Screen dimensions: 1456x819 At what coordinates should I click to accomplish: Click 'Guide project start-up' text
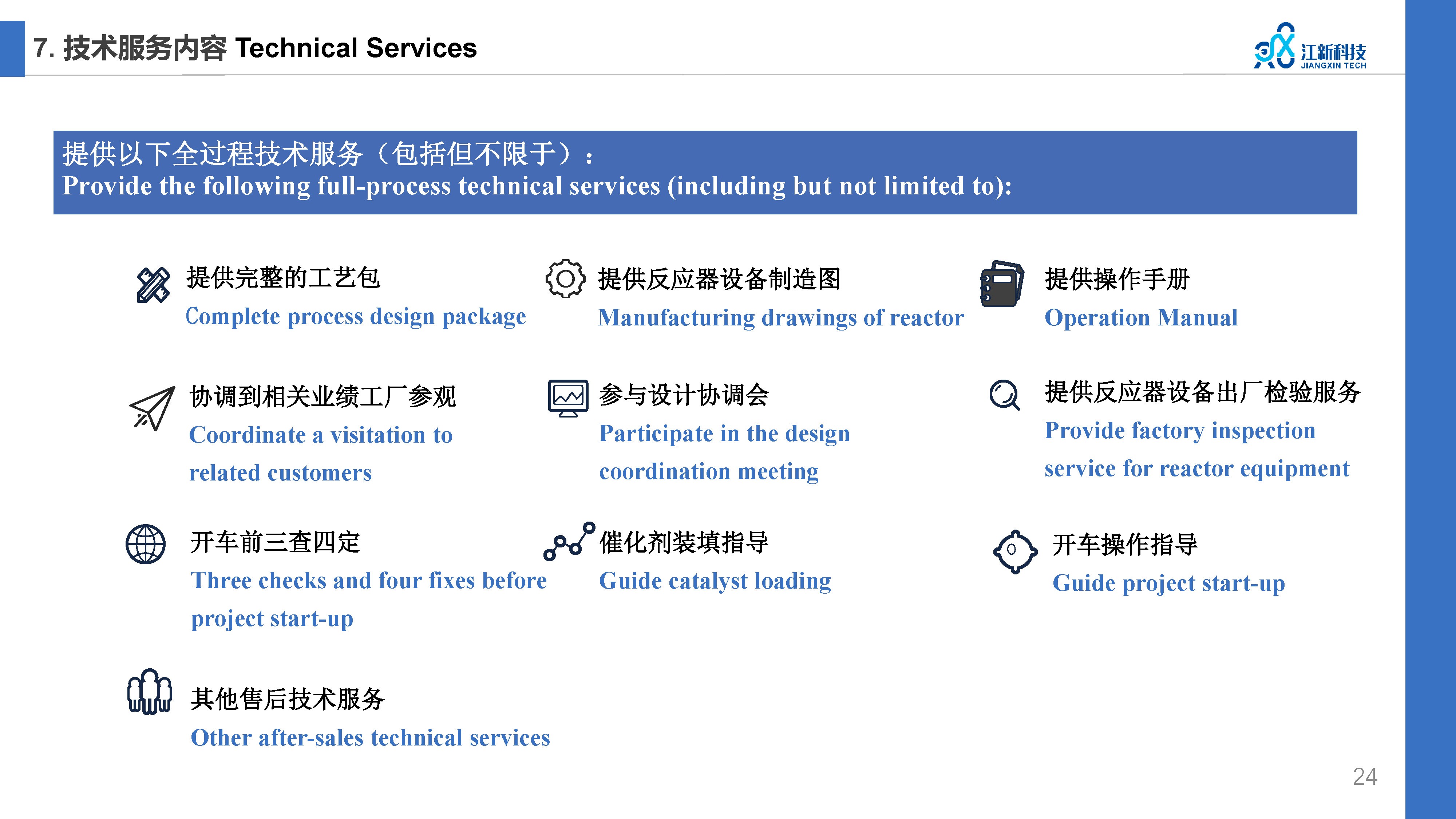tap(1168, 583)
